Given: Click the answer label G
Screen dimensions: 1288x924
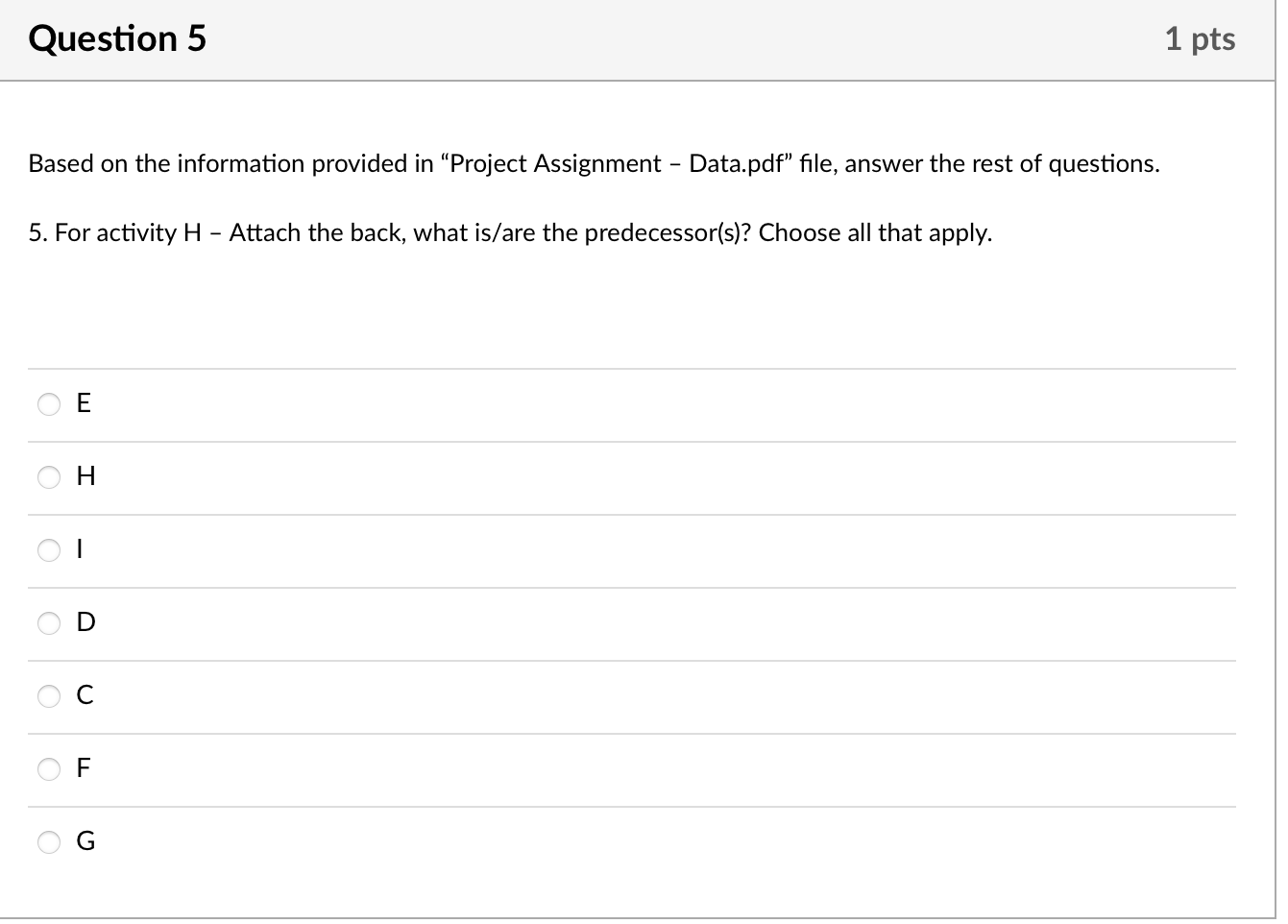Looking at the screenshot, I should (x=85, y=841).
